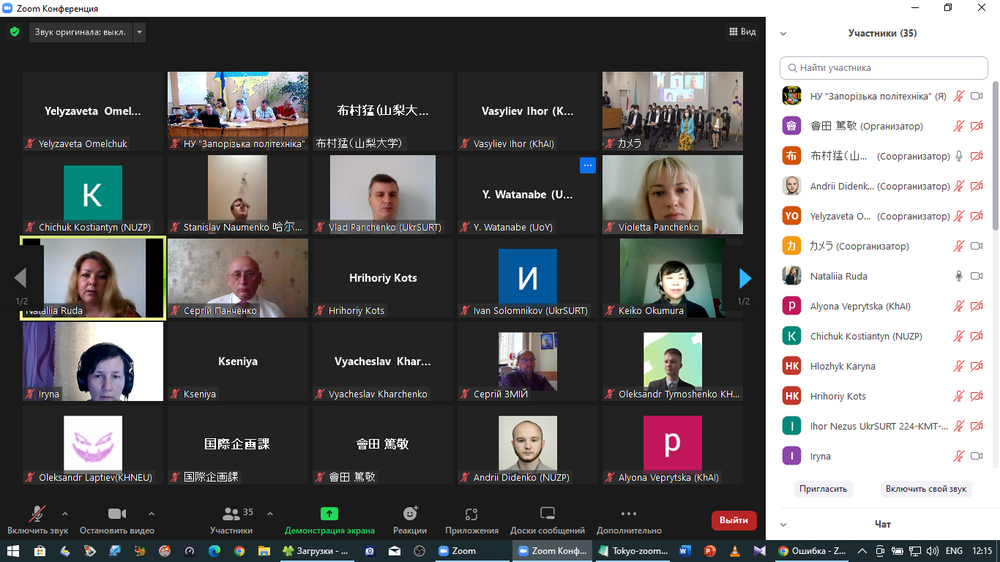Click the red Leave (Выйти) button

[x=733, y=520]
